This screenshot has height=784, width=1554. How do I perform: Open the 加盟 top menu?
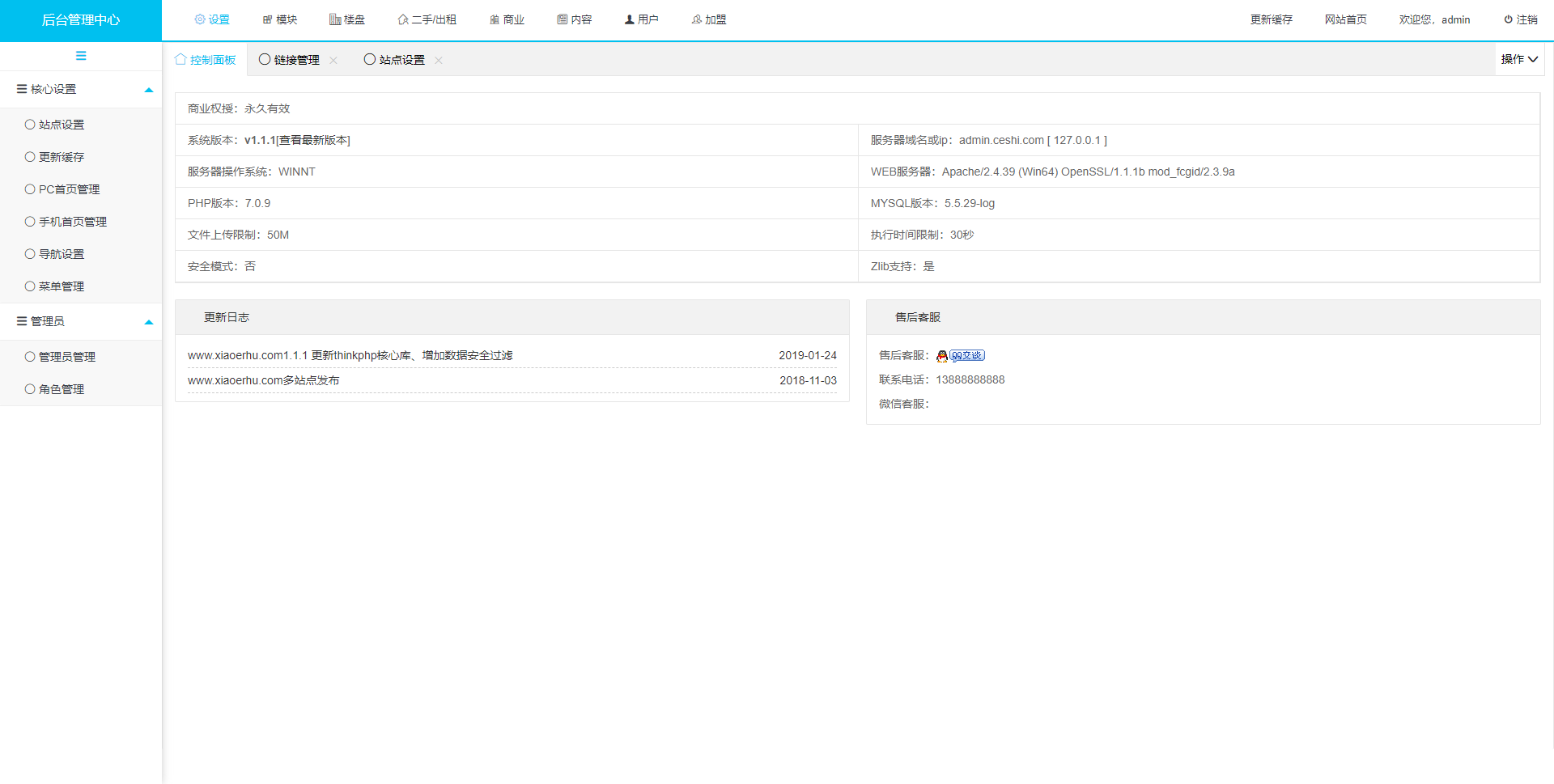coord(709,19)
